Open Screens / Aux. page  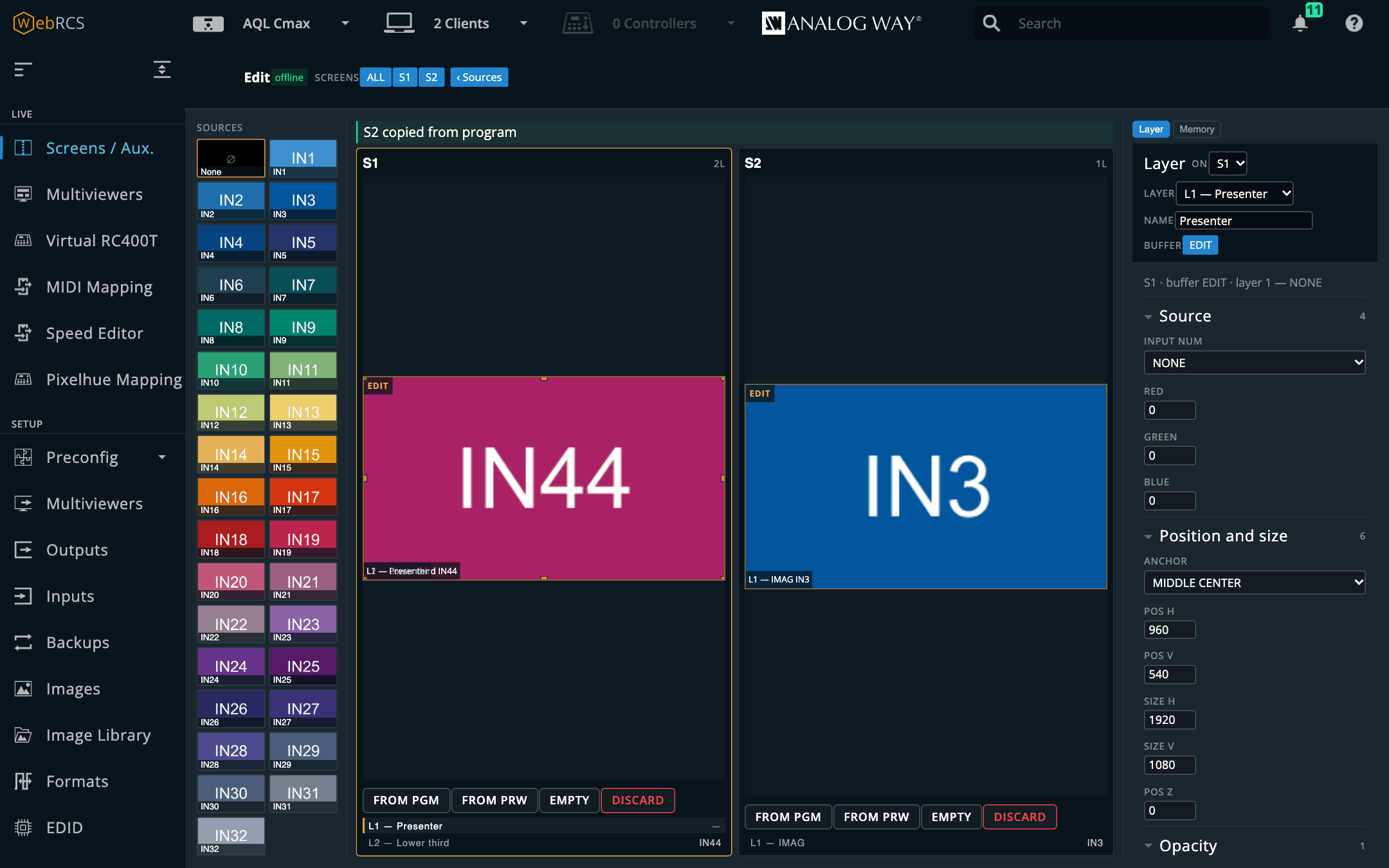[93, 148]
